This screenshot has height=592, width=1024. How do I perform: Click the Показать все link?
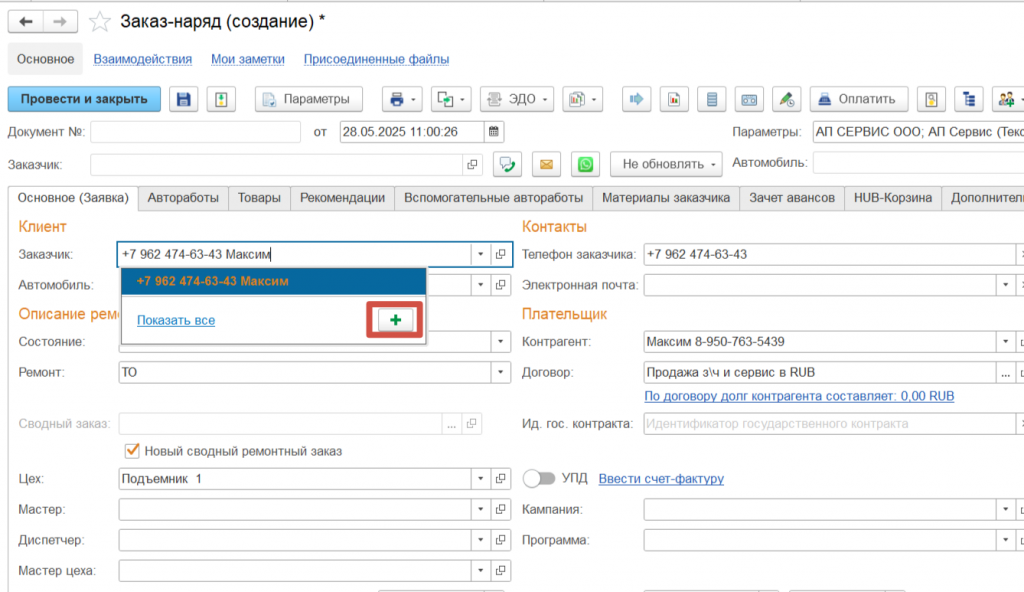click(x=176, y=320)
